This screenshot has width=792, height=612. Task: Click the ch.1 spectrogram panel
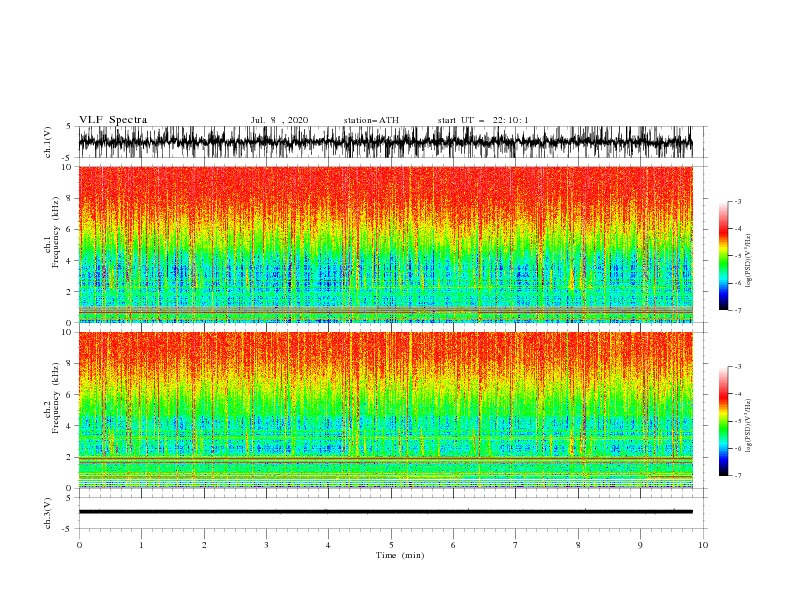pyautogui.click(x=385, y=244)
